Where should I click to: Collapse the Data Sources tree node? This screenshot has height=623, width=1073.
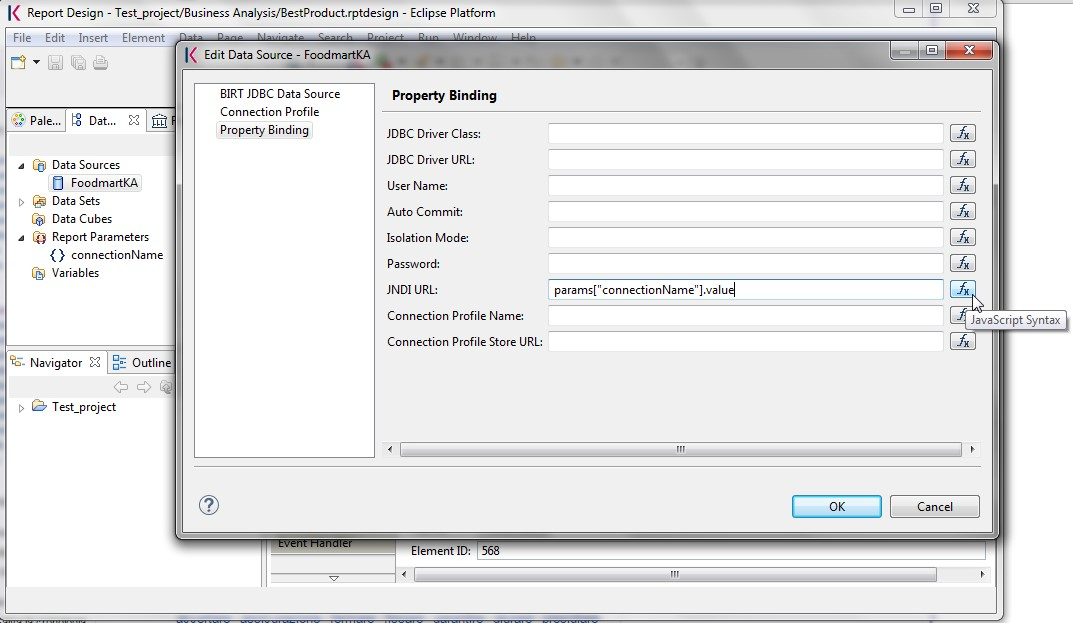point(21,166)
